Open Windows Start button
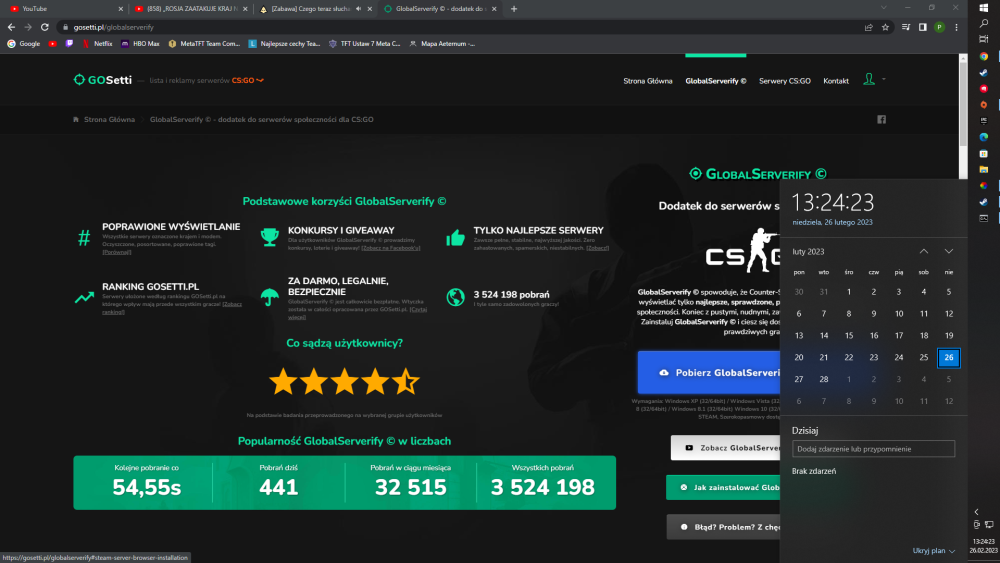The image size is (1000, 563). pos(983,8)
